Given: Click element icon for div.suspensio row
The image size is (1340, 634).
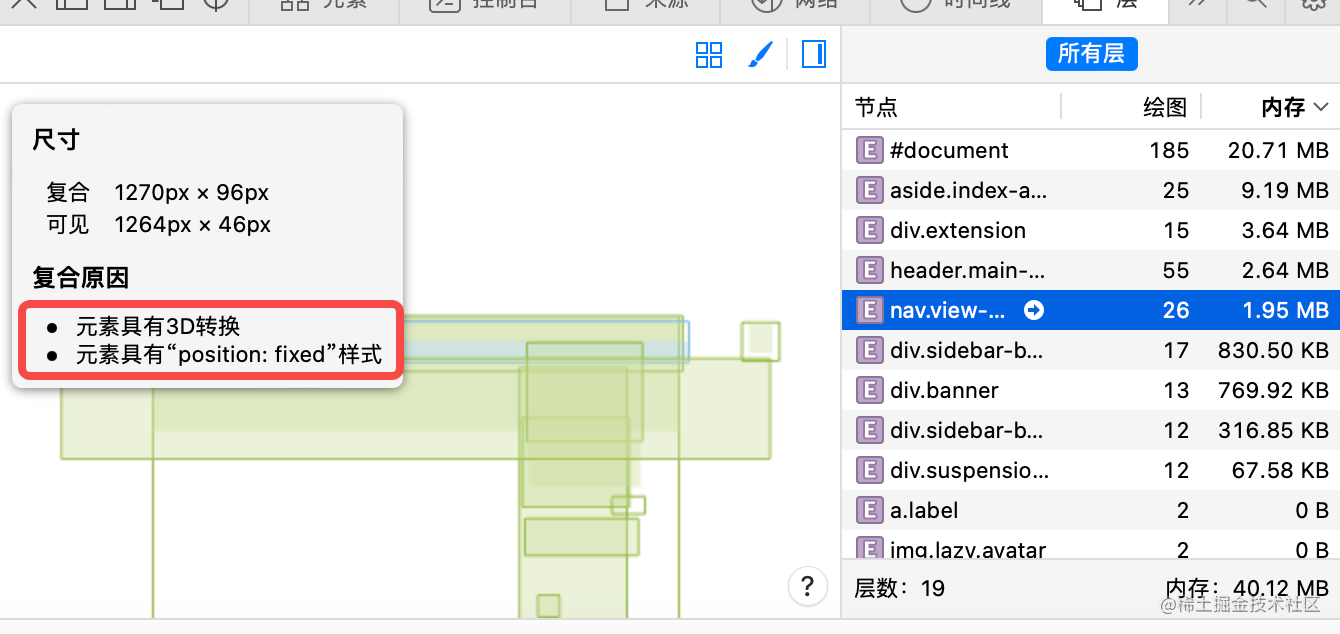Looking at the screenshot, I should [869, 470].
